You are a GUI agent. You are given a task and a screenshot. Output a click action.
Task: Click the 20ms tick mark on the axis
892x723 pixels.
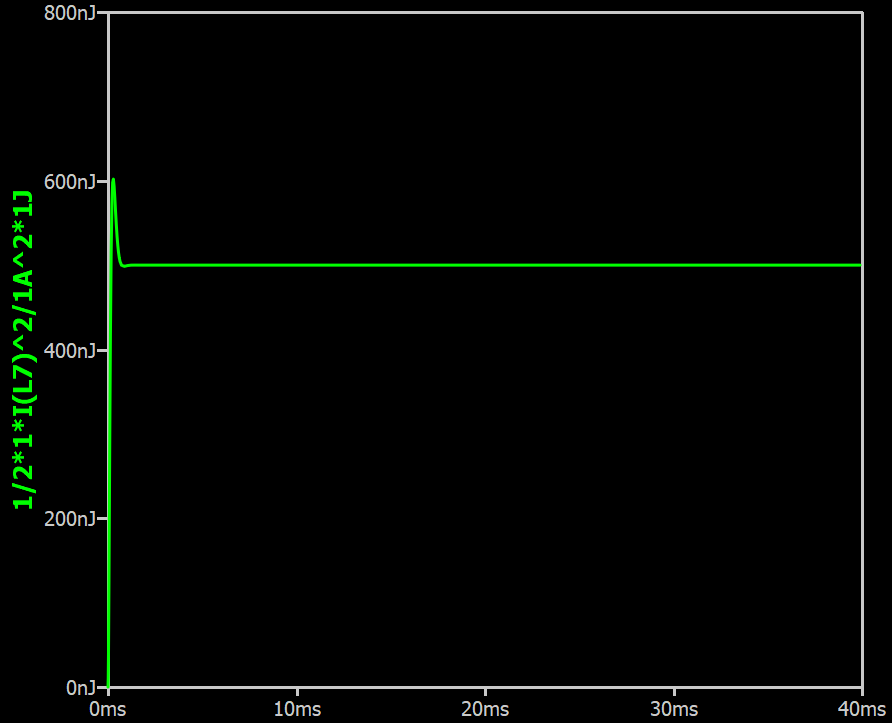pyautogui.click(x=485, y=691)
